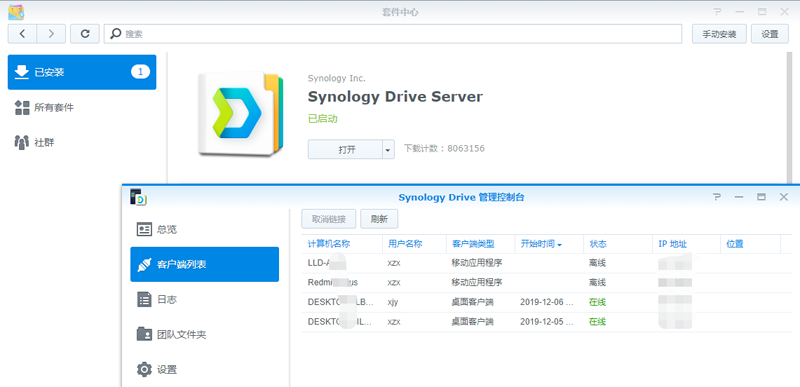Click Synology Drive Server title text
The width and height of the screenshot is (800, 387).
click(x=395, y=96)
